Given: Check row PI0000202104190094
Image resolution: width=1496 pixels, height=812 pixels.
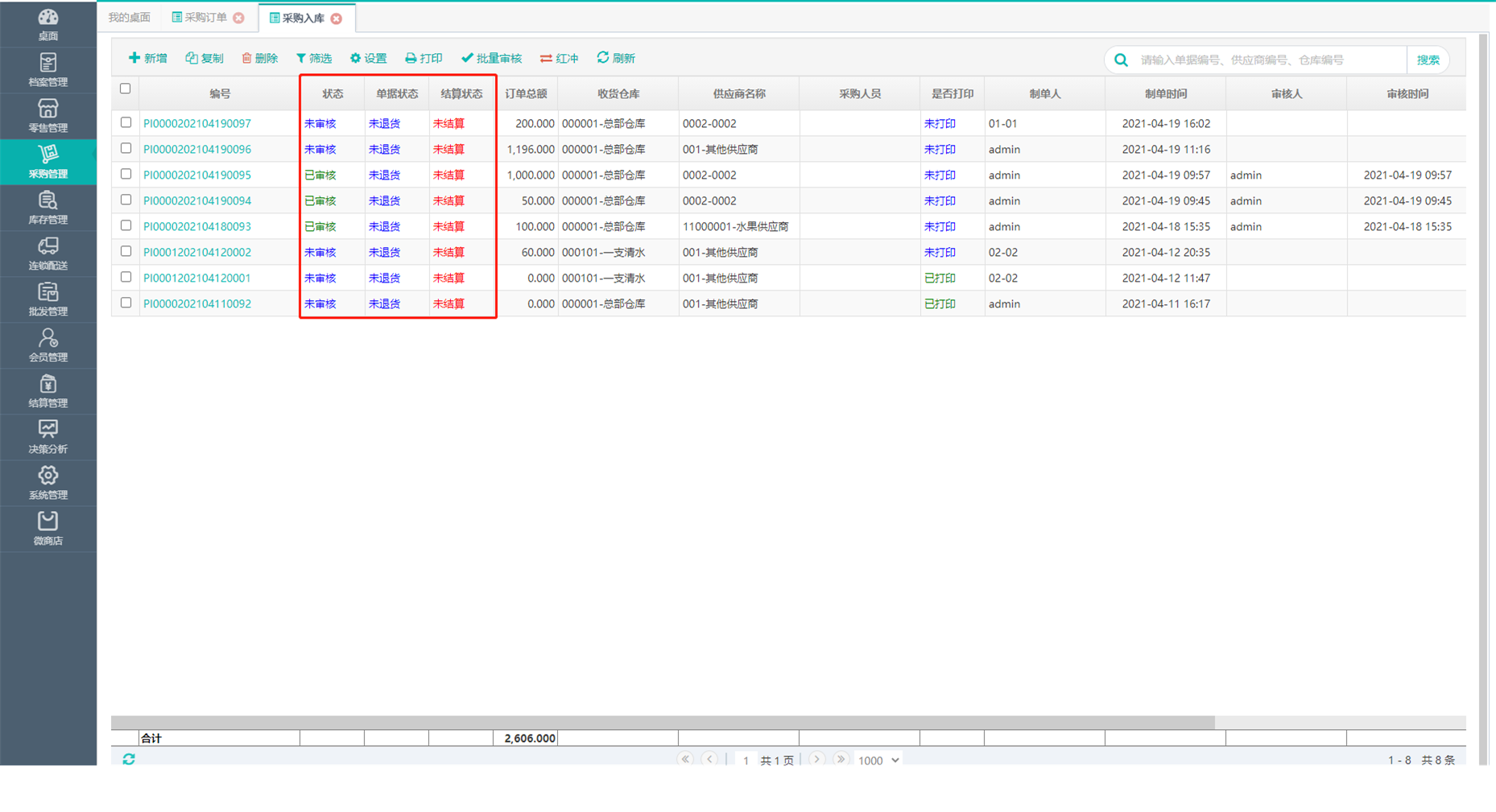Looking at the screenshot, I should 126,200.
